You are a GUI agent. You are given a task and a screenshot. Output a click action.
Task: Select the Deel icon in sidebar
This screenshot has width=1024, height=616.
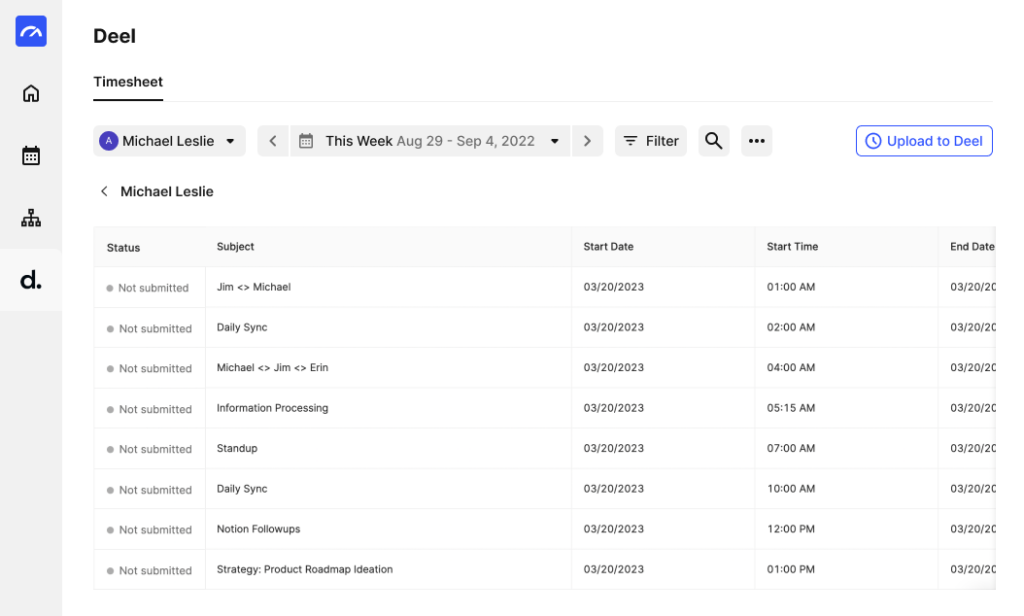[x=31, y=280]
